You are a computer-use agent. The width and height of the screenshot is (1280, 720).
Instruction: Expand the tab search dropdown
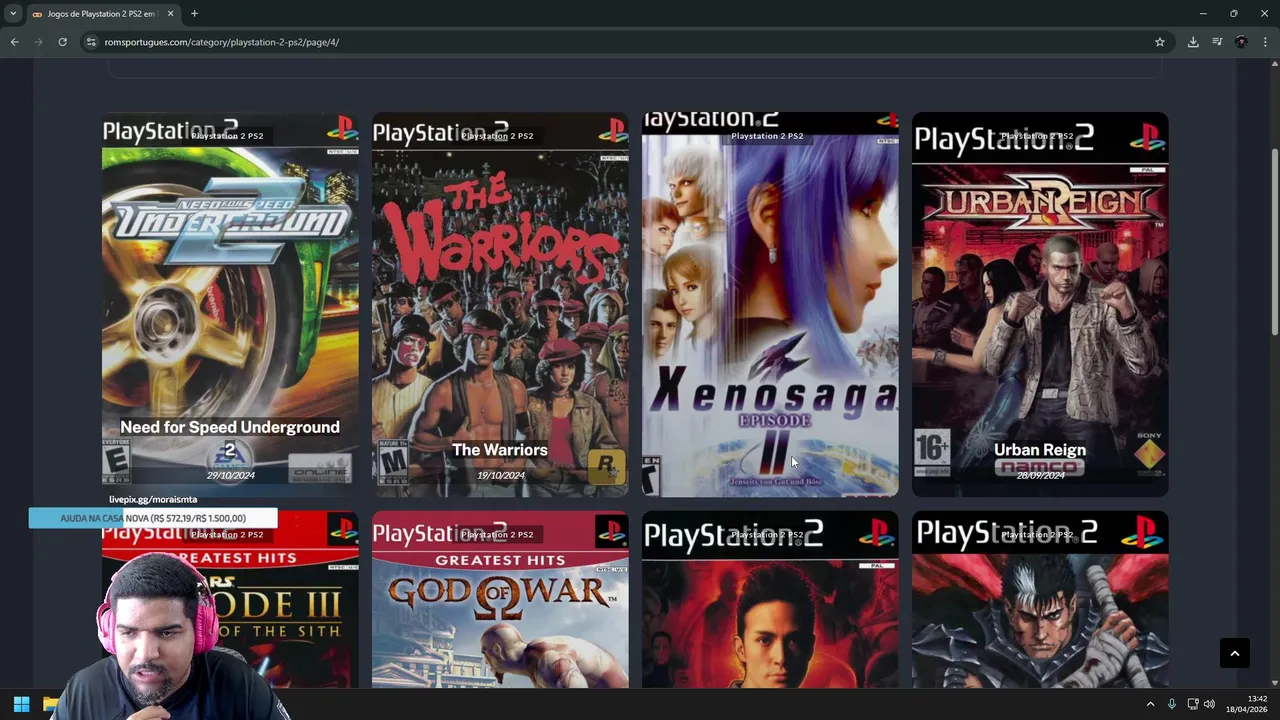click(x=13, y=14)
